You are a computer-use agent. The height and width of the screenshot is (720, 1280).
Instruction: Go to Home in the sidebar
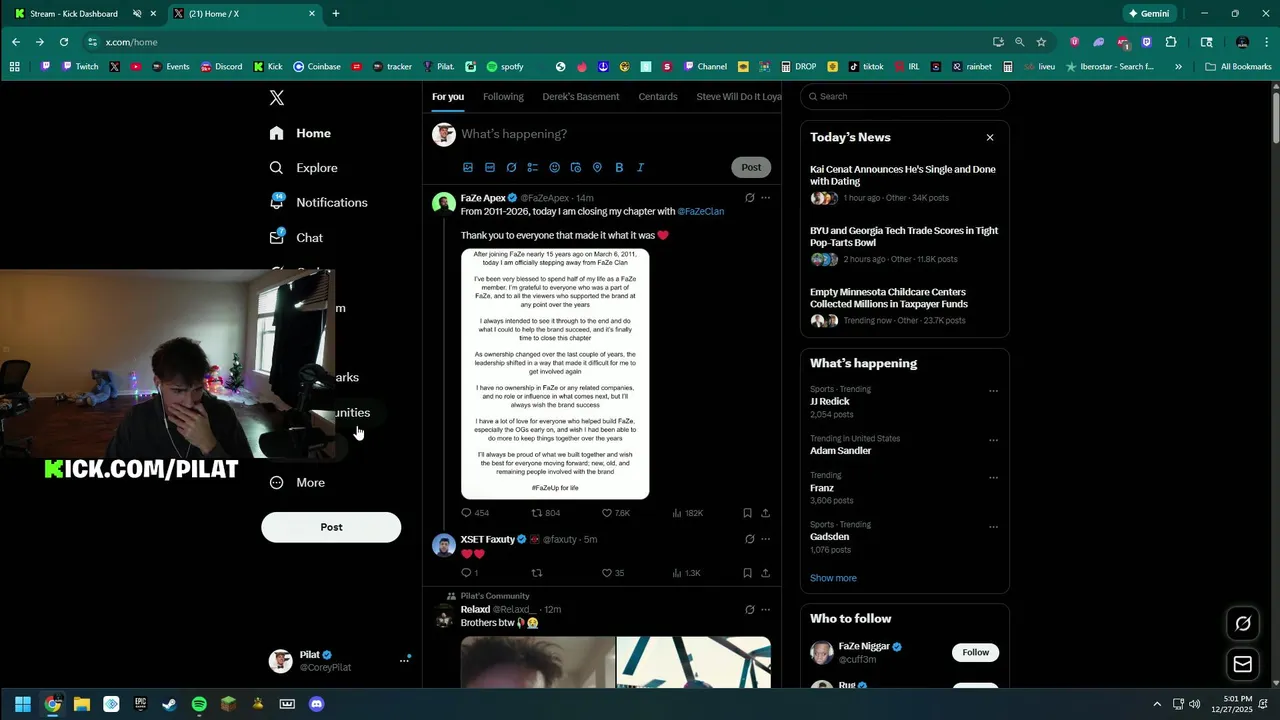click(x=300, y=133)
